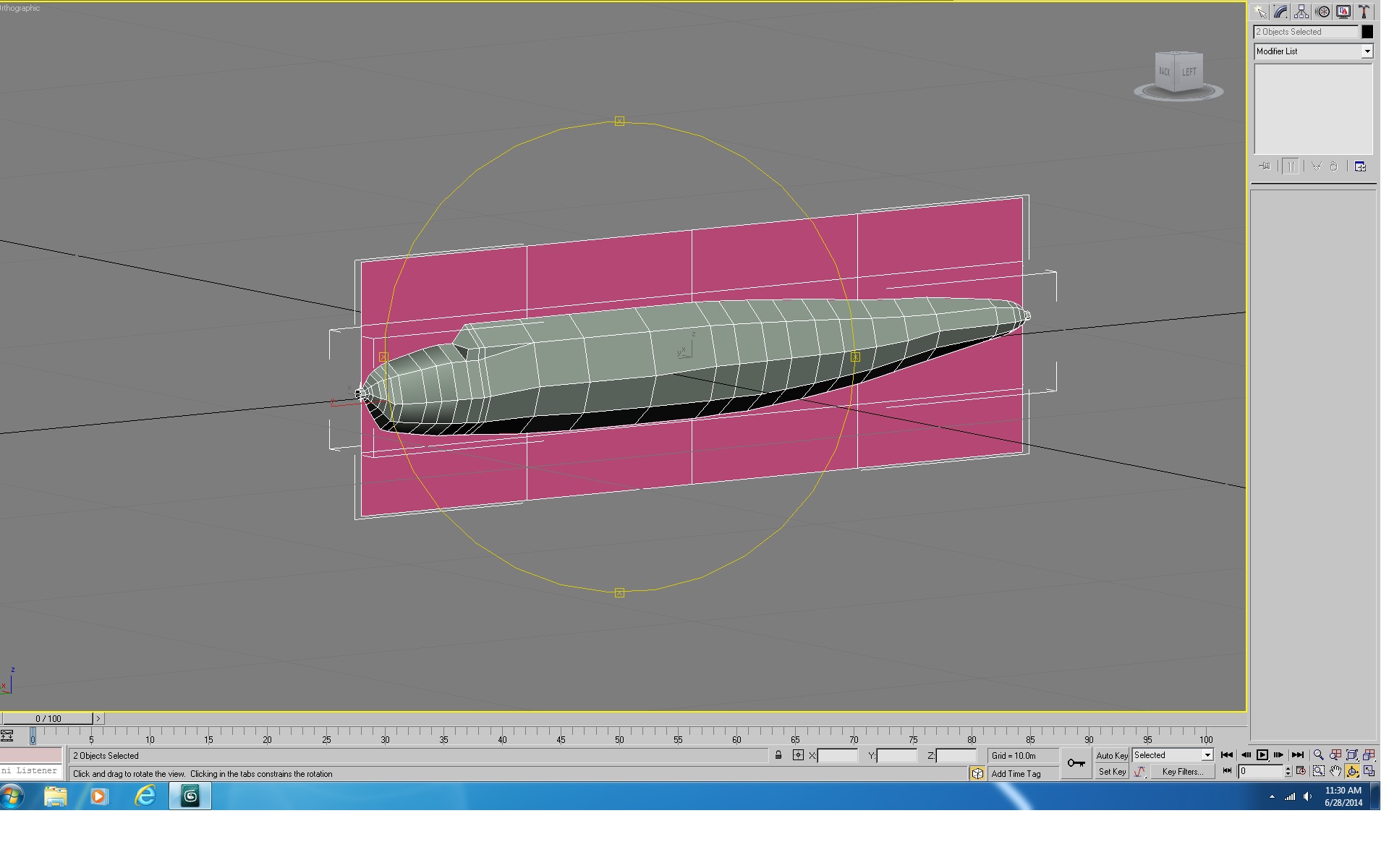The width and height of the screenshot is (1389, 868).
Task: Open the black object color swatch
Action: (1367, 32)
